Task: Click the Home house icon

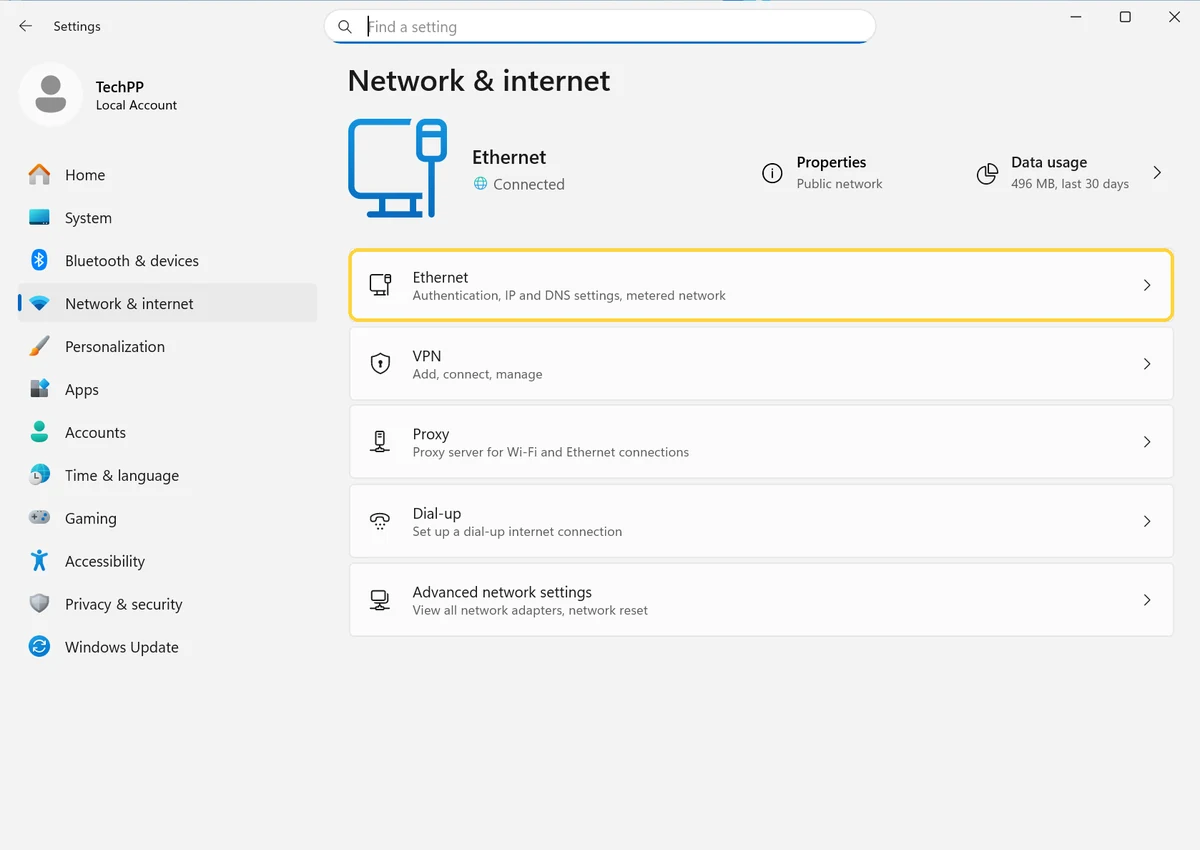Action: point(39,174)
